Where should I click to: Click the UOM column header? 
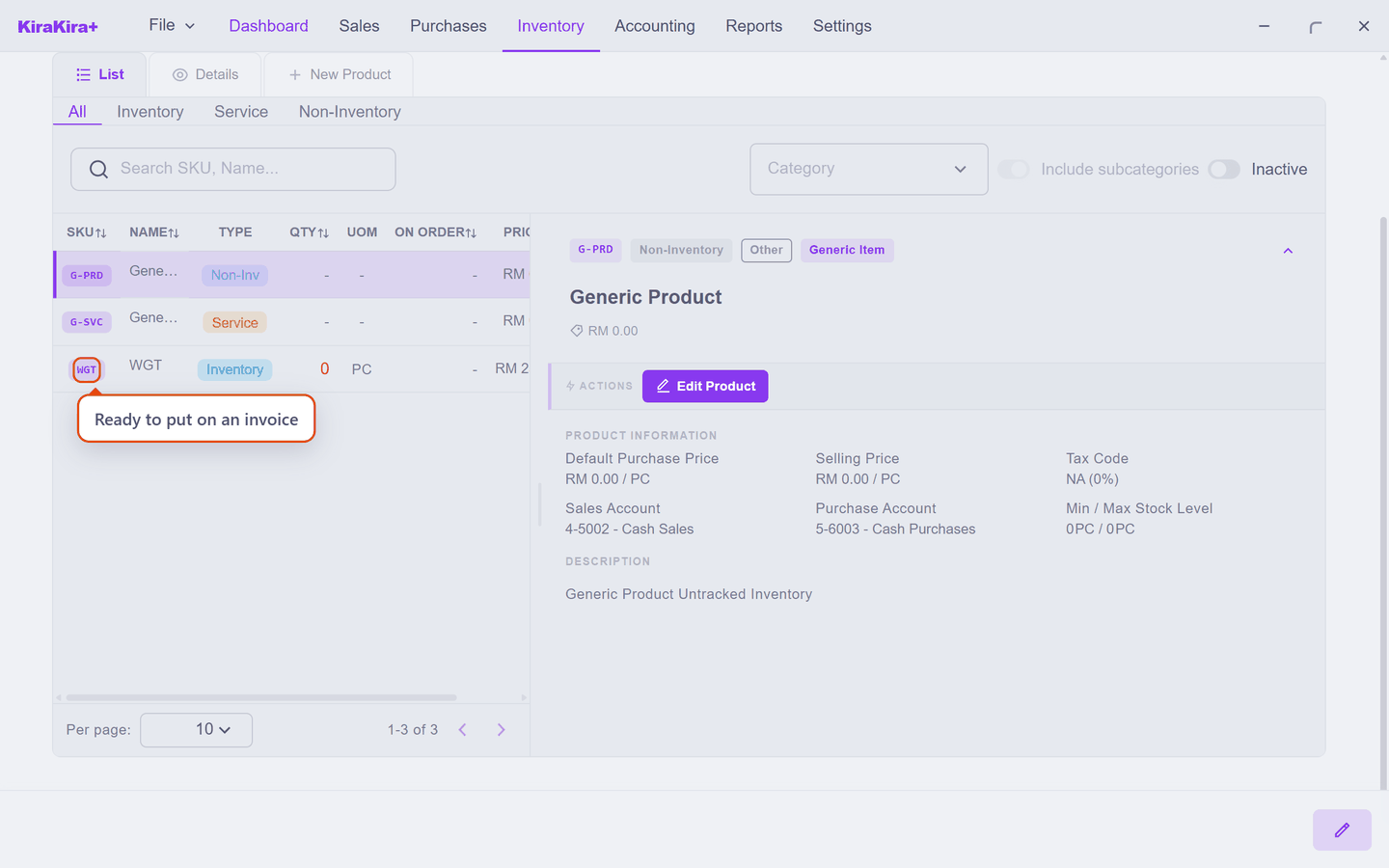coord(363,232)
